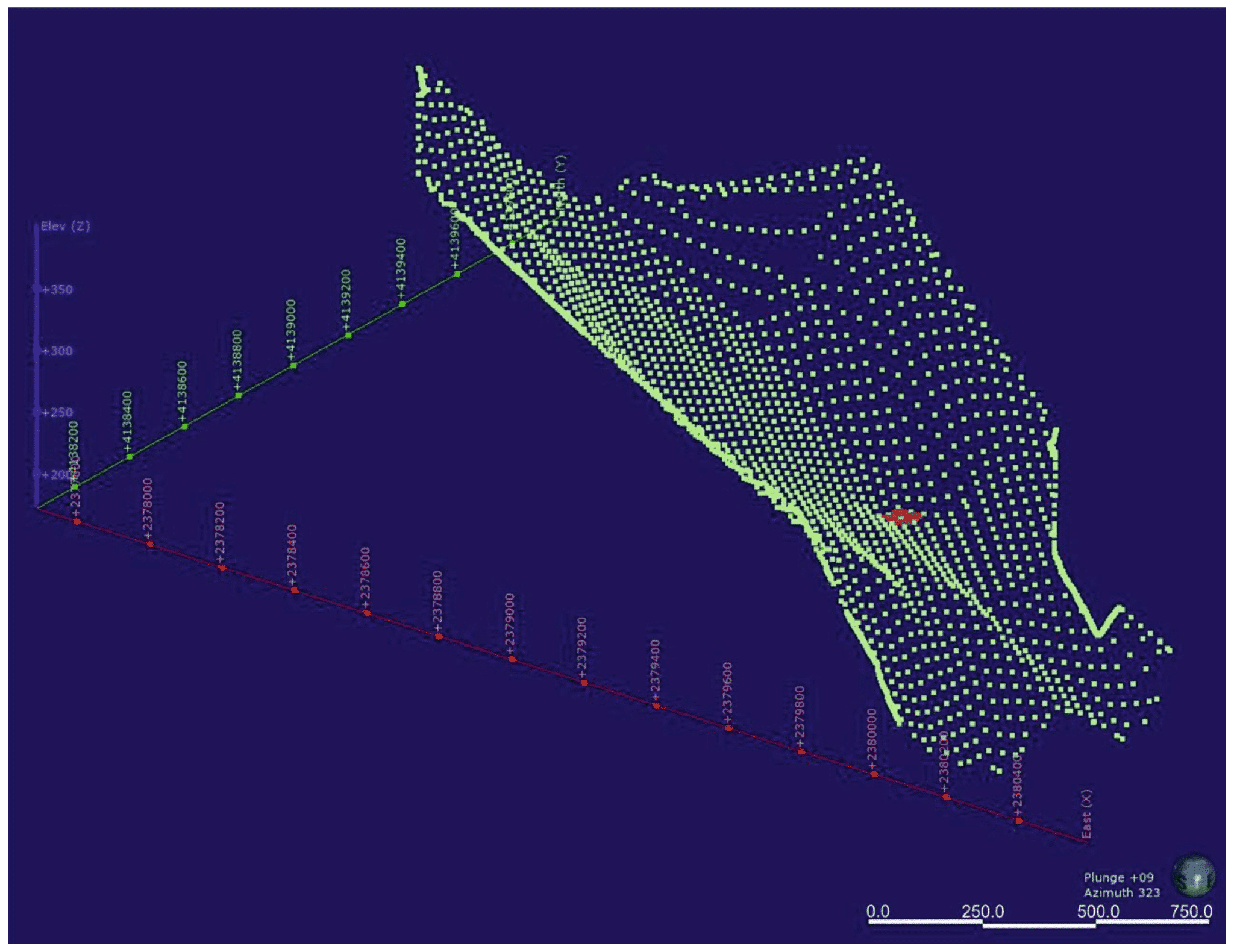Click the '500.0' scale bar label
This screenshot has width=1234, height=952.
click(1098, 911)
